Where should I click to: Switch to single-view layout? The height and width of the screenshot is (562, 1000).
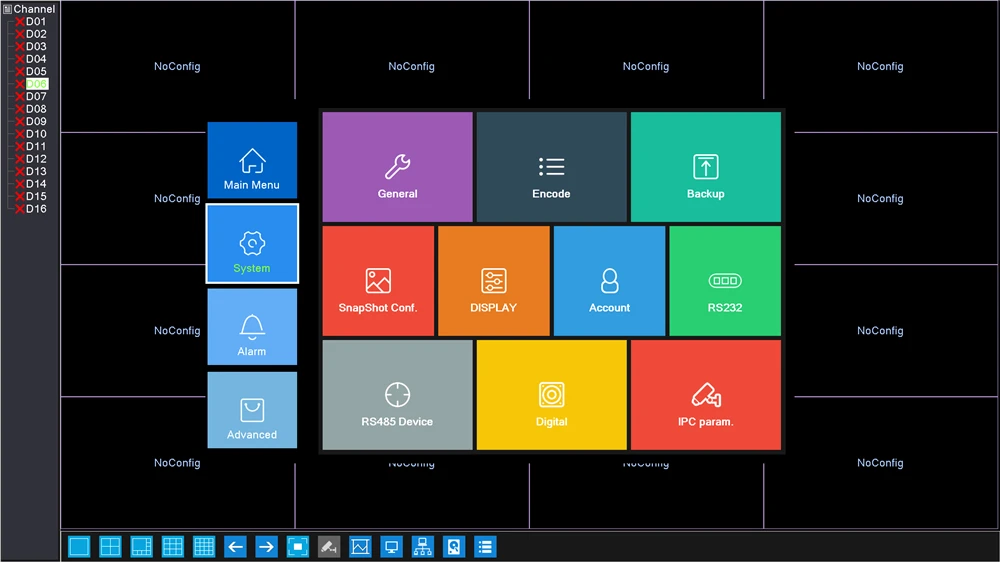click(x=79, y=547)
